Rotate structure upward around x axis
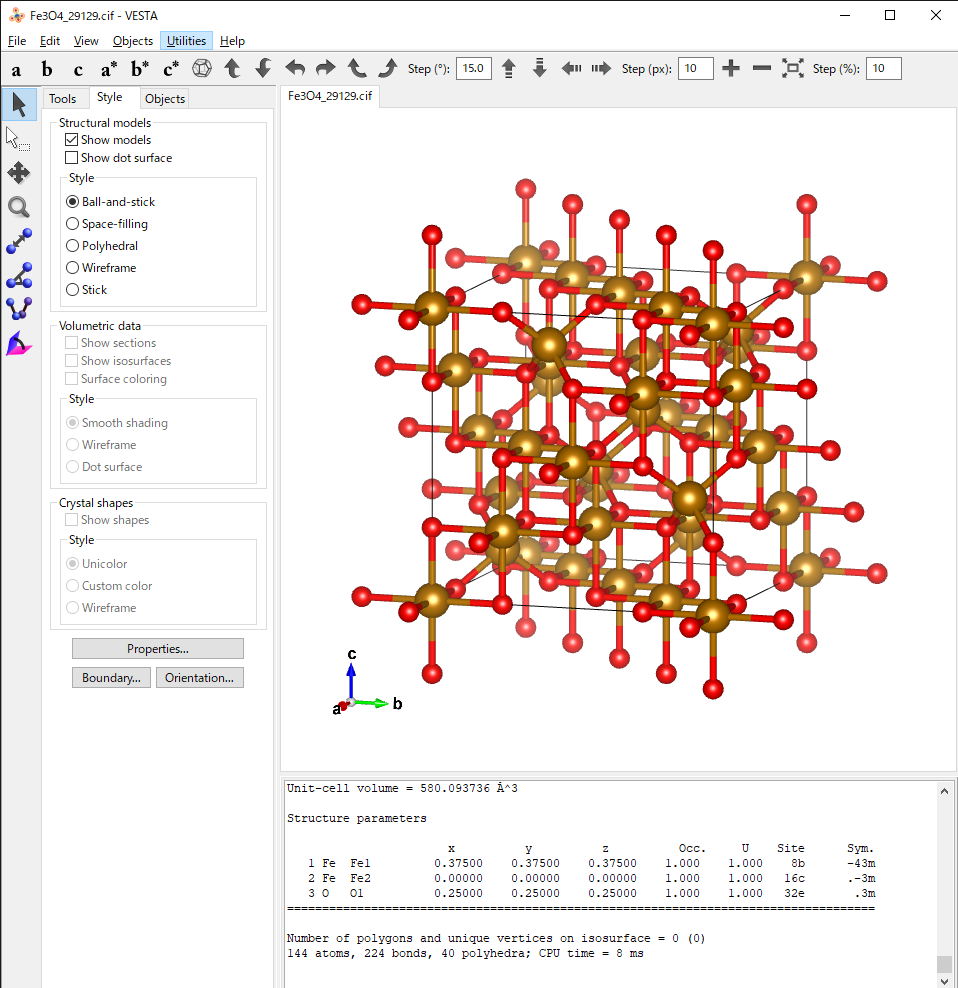The height and width of the screenshot is (988, 958). 233,68
